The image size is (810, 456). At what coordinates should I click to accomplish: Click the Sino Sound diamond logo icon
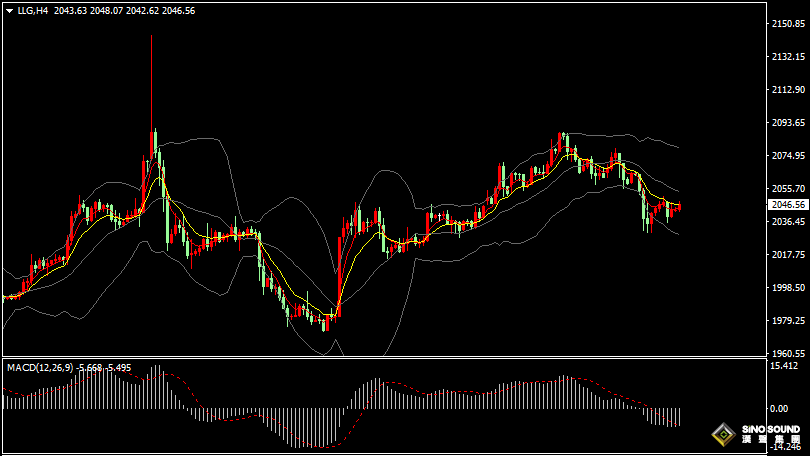[x=723, y=436]
